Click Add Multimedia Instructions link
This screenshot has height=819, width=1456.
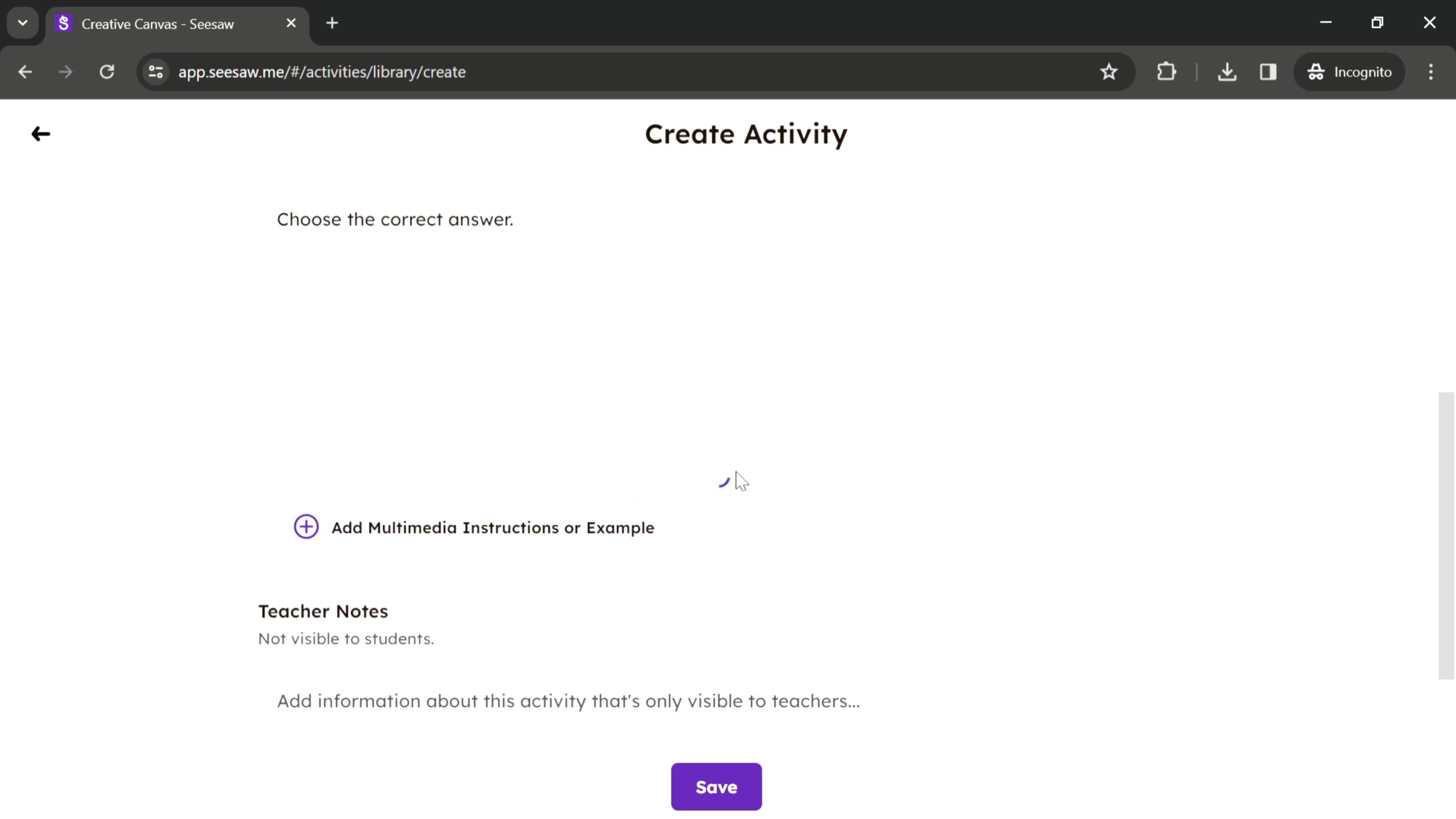tap(475, 527)
